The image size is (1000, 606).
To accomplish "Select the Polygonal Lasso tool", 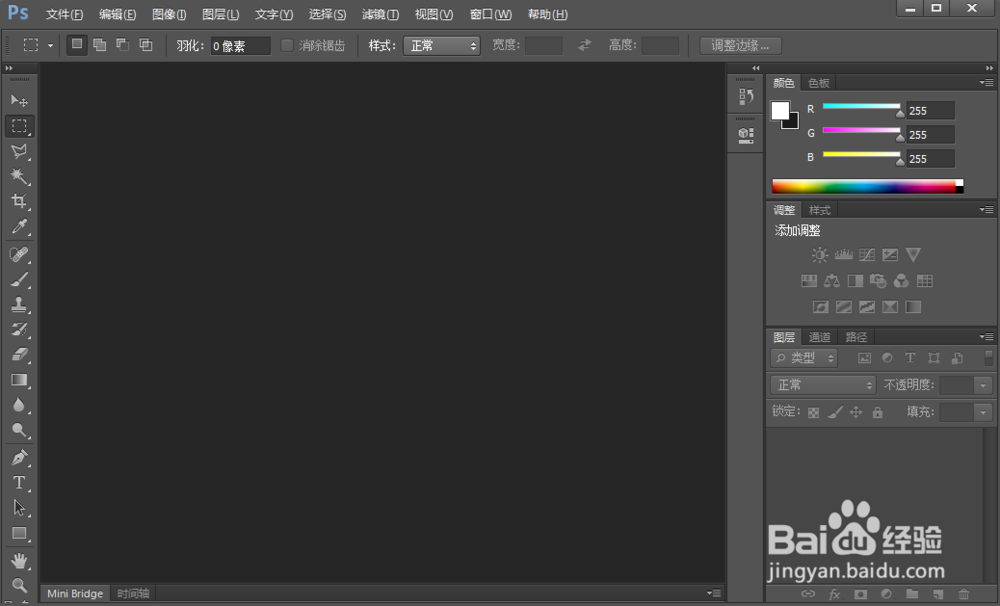I will [x=19, y=151].
